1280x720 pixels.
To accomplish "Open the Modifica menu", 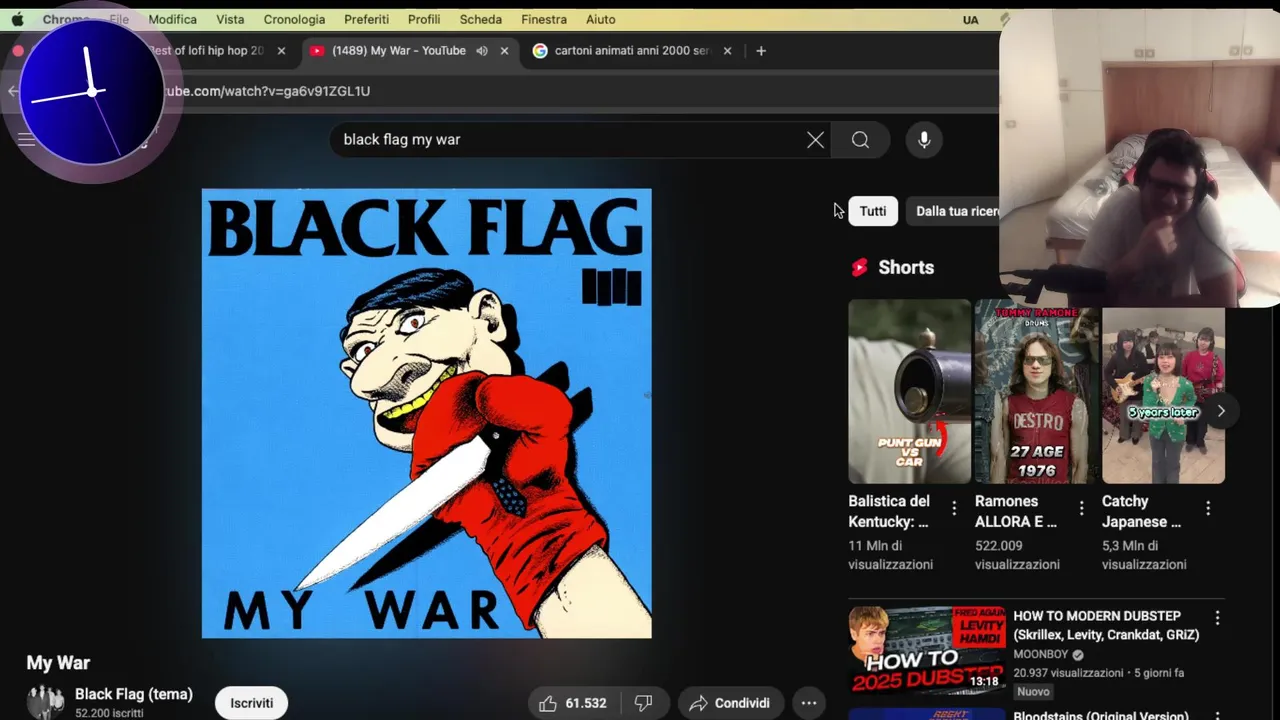I will (172, 19).
